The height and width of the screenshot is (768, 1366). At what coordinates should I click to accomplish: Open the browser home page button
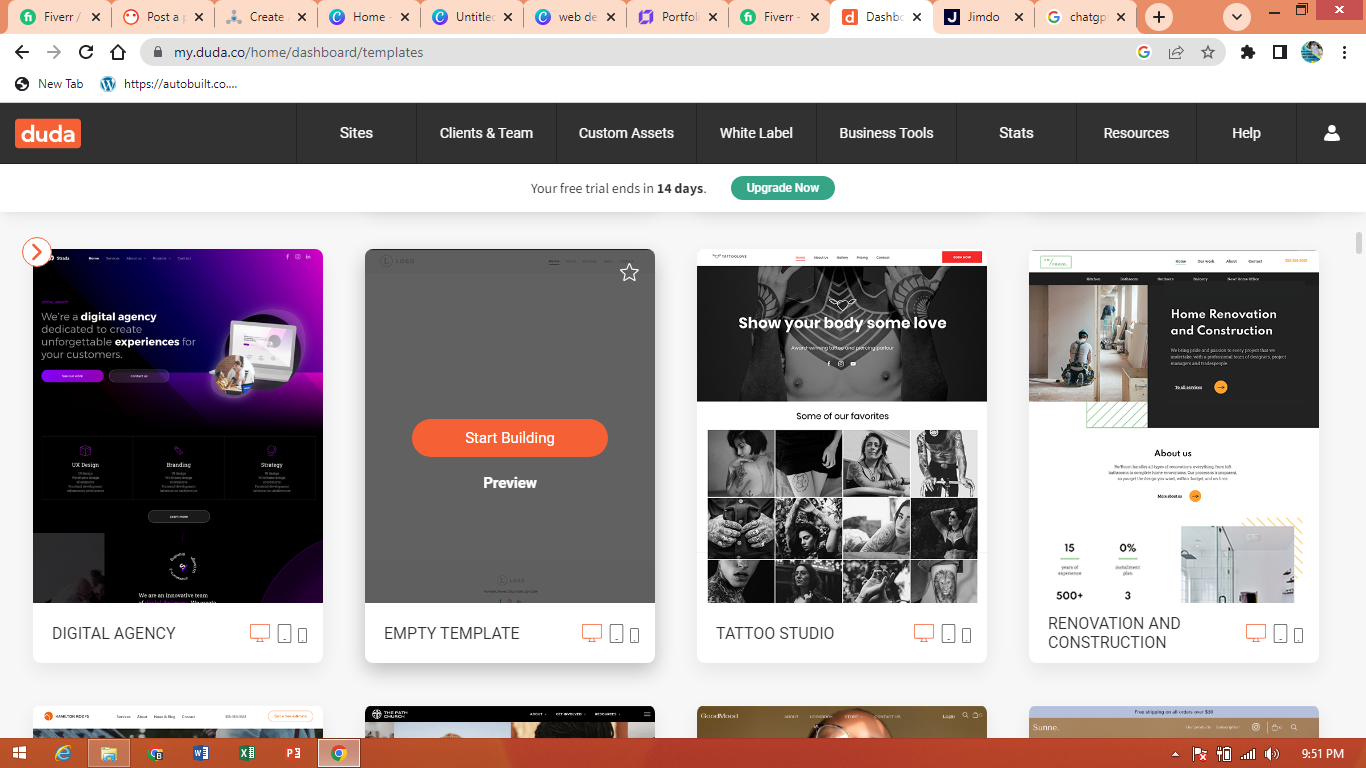[x=118, y=52]
